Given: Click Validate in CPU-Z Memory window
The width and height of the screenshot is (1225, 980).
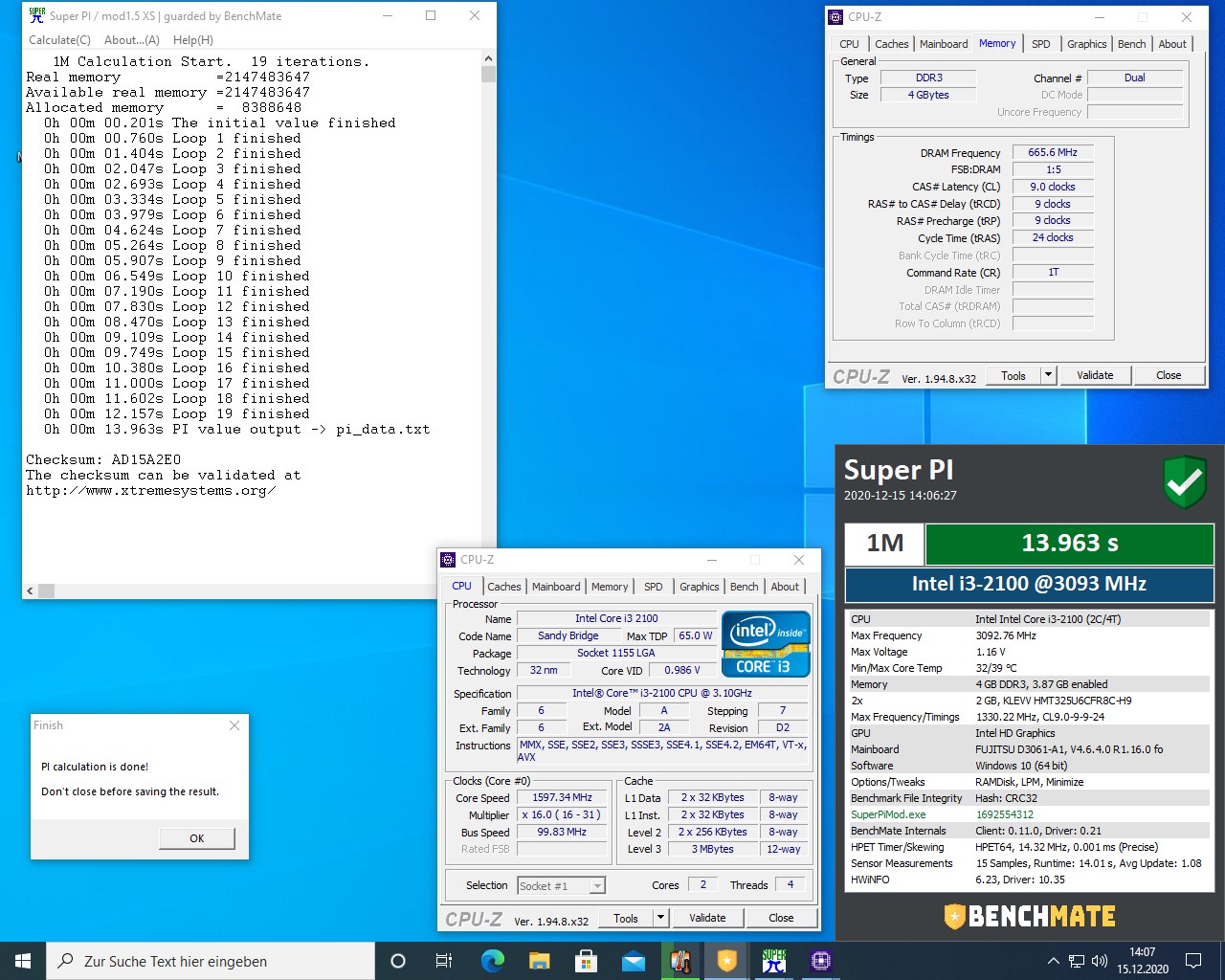Looking at the screenshot, I should click(x=1095, y=375).
